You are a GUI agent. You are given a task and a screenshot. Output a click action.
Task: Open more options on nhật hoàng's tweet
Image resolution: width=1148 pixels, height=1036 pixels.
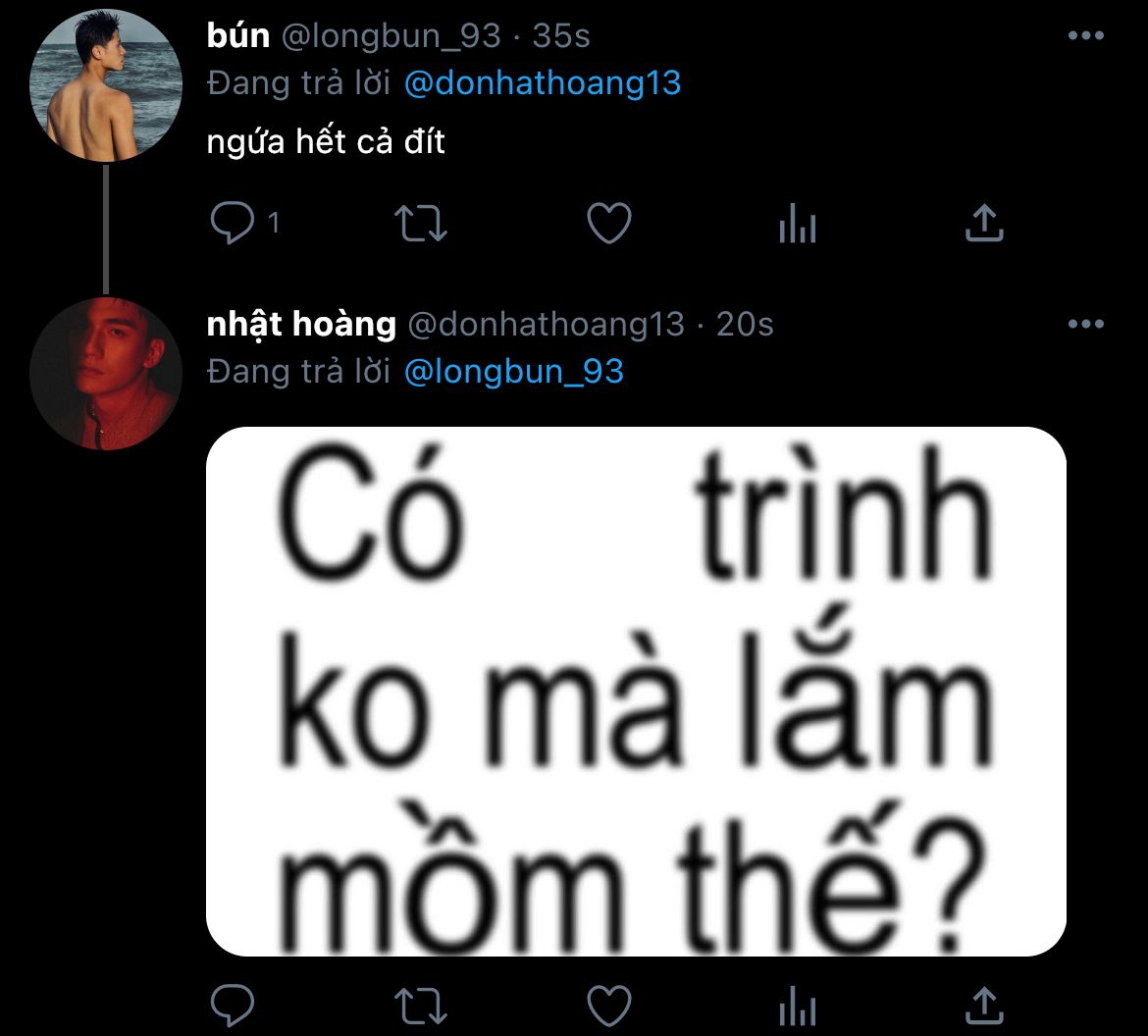[1085, 324]
